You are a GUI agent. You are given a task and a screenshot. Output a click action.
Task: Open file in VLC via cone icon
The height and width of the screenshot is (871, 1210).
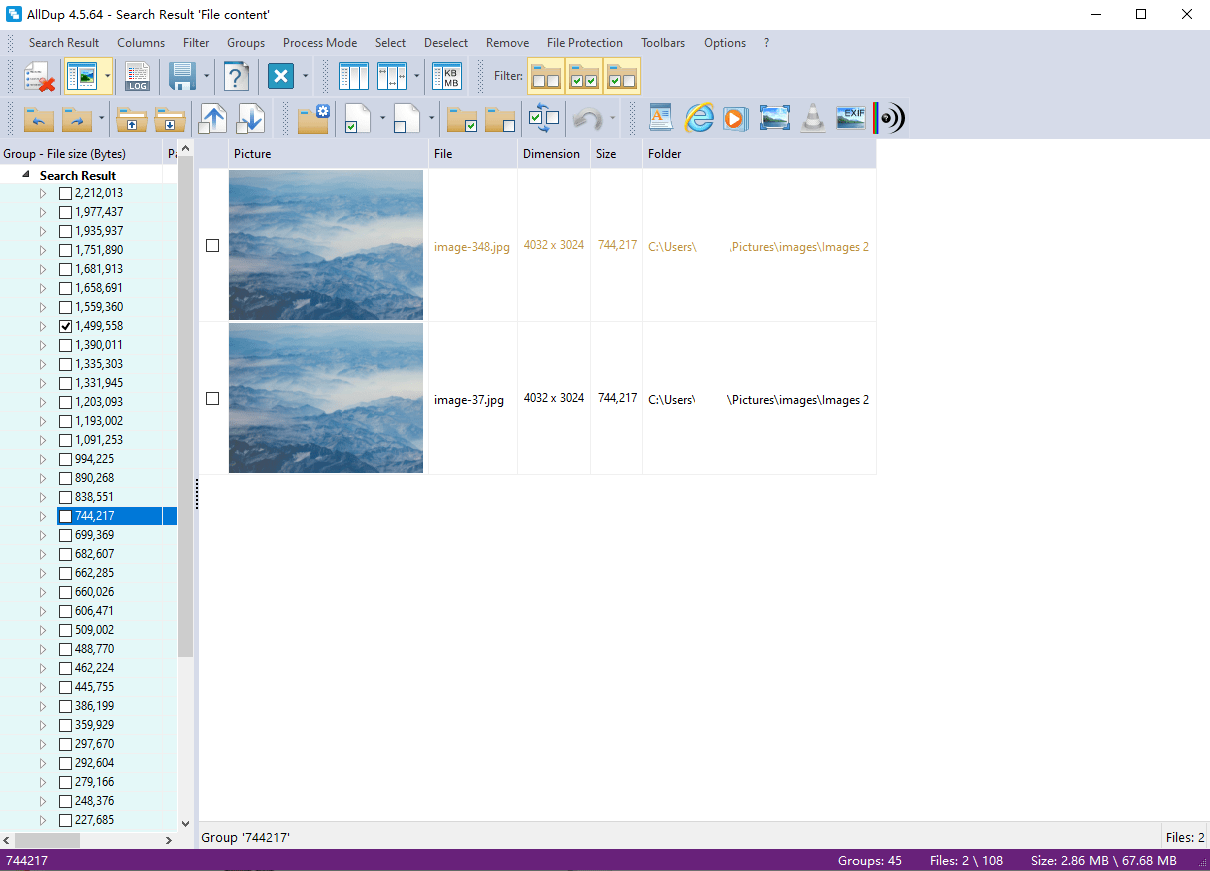[x=813, y=118]
